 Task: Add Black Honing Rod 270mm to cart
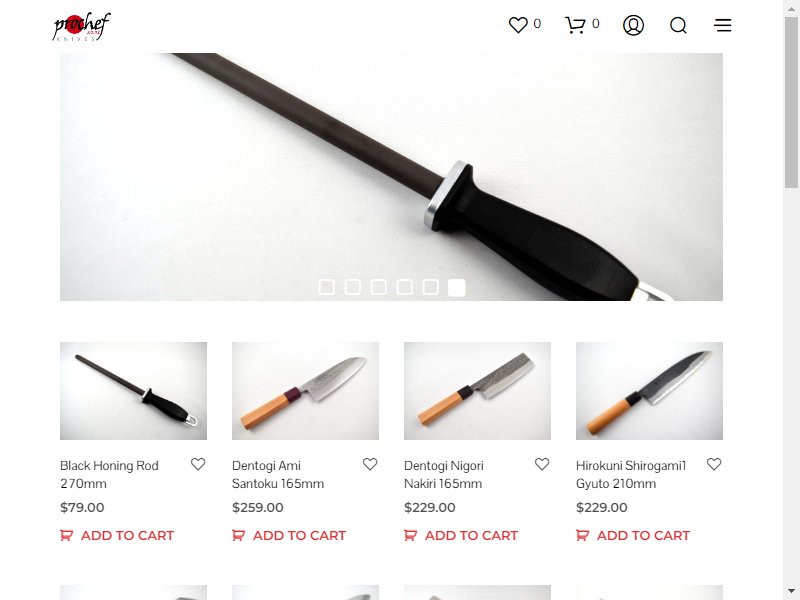pyautogui.click(x=117, y=535)
